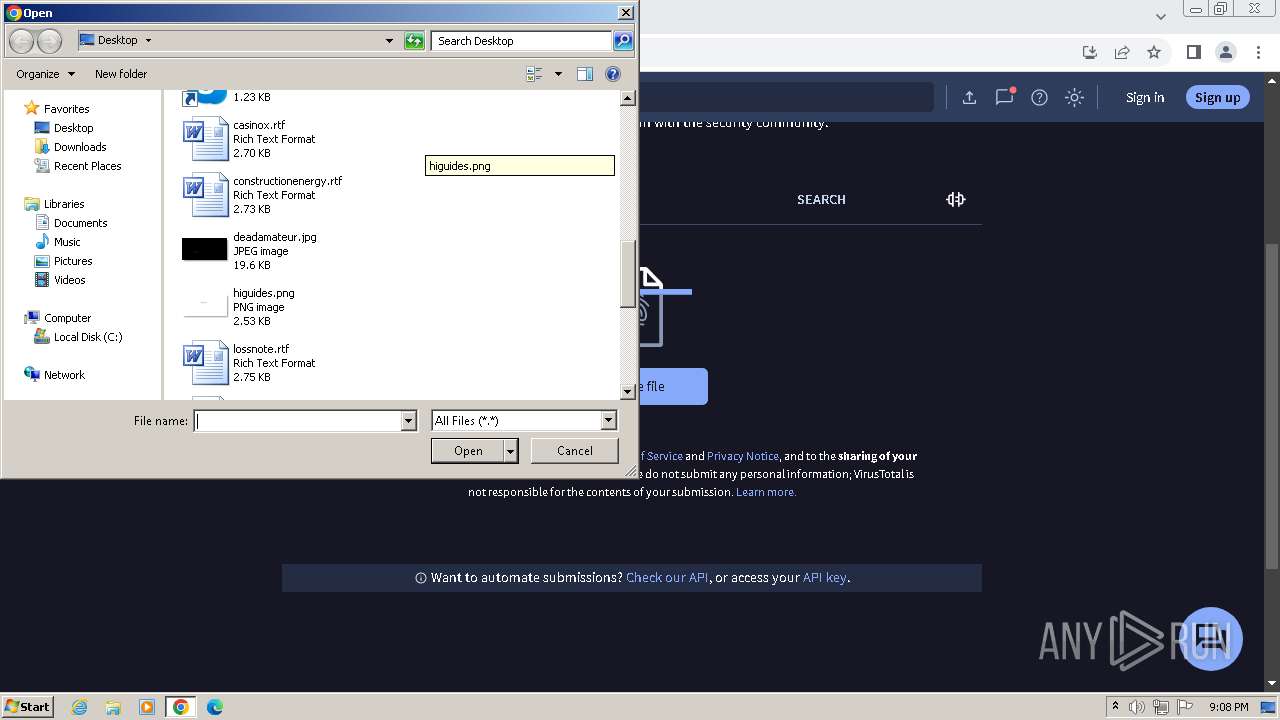Open Chrome profile avatar icon
The height and width of the screenshot is (720, 1280).
1226,52
